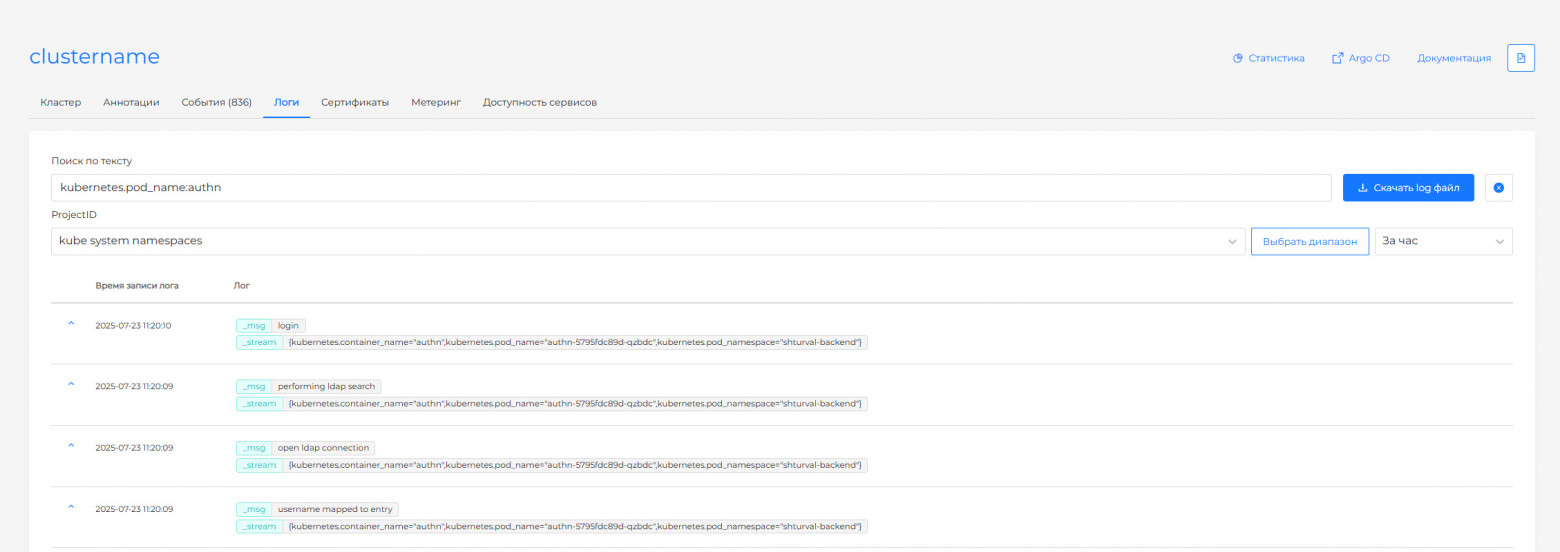This screenshot has height=552, width=1560.
Task: Click the Выбрать диапазон button
Action: pyautogui.click(x=1309, y=241)
